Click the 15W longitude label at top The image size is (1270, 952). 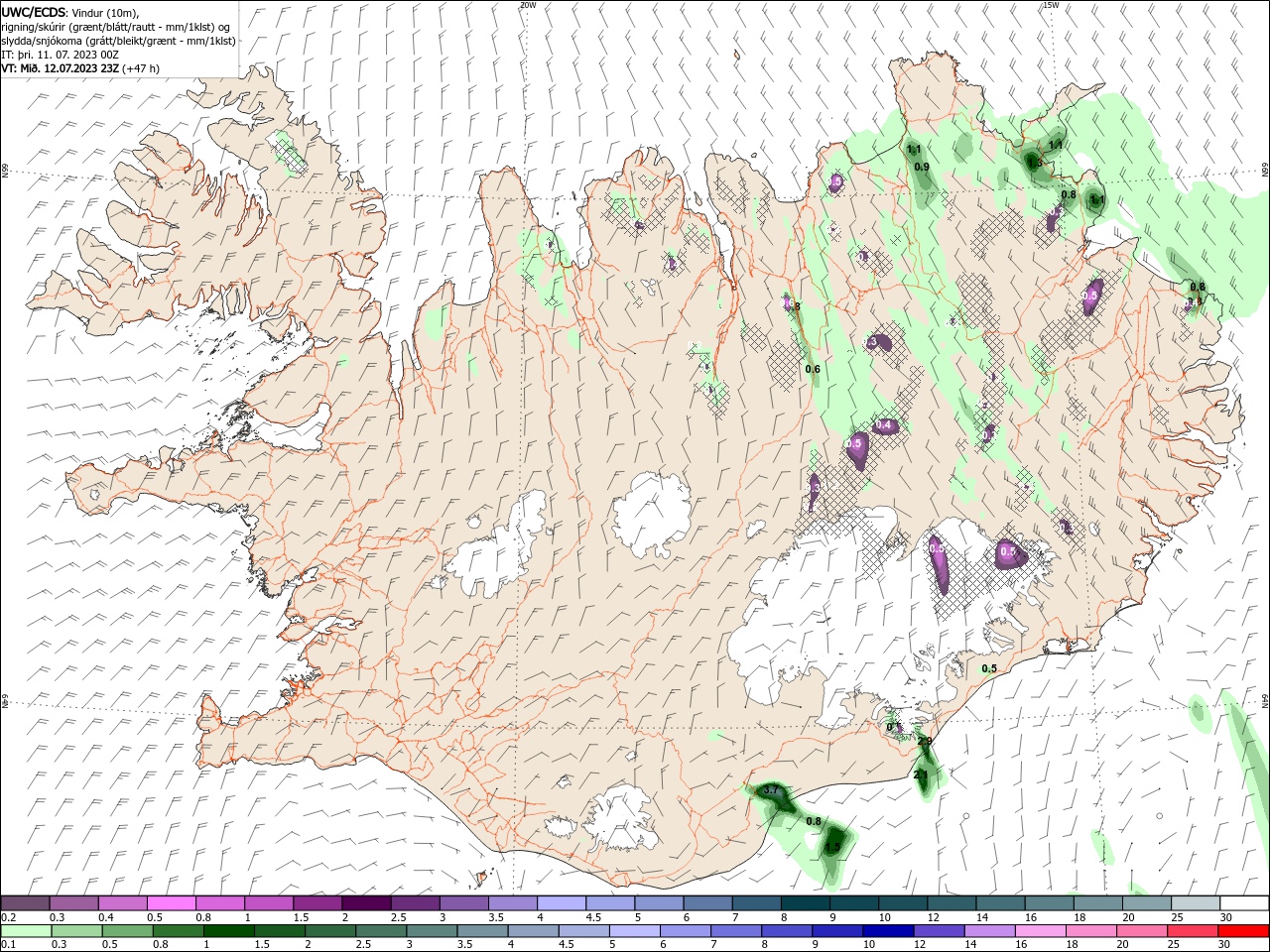point(1051,5)
